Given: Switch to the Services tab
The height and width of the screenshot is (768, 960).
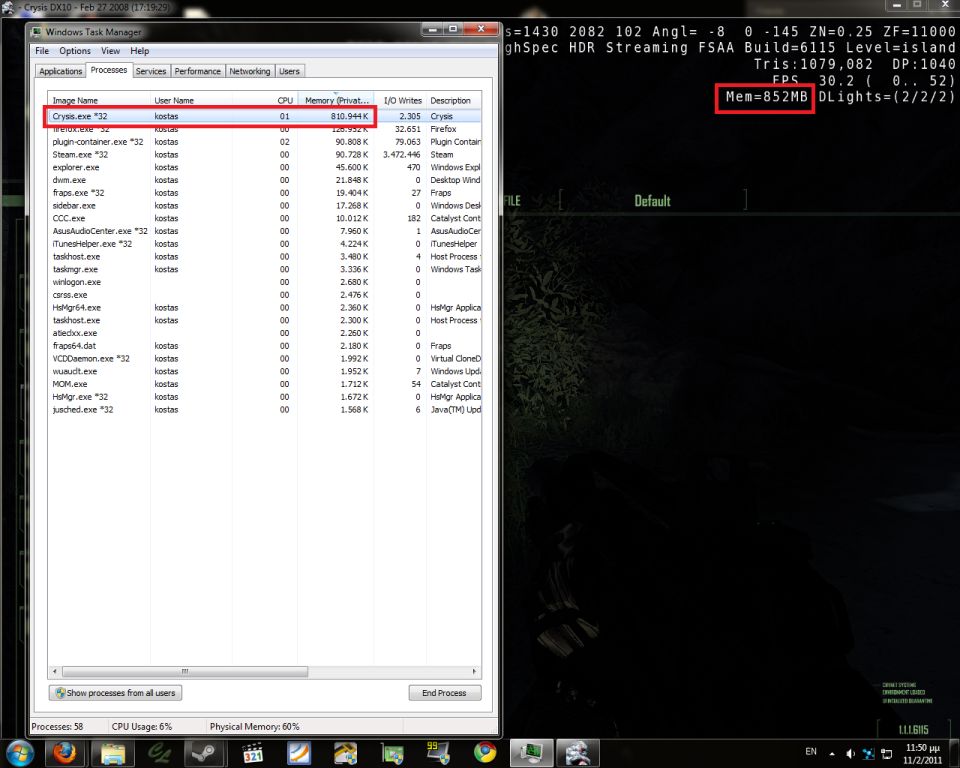Looking at the screenshot, I should [151, 71].
